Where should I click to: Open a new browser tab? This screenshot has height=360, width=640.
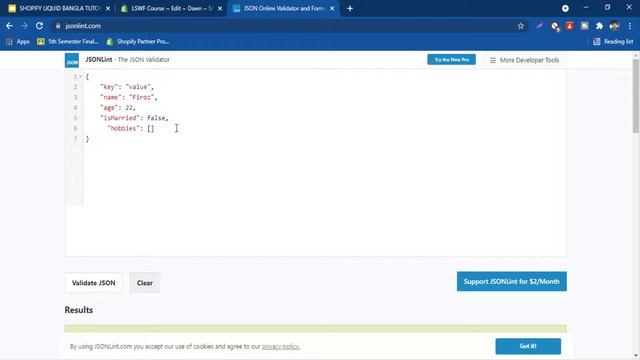(x=350, y=9)
